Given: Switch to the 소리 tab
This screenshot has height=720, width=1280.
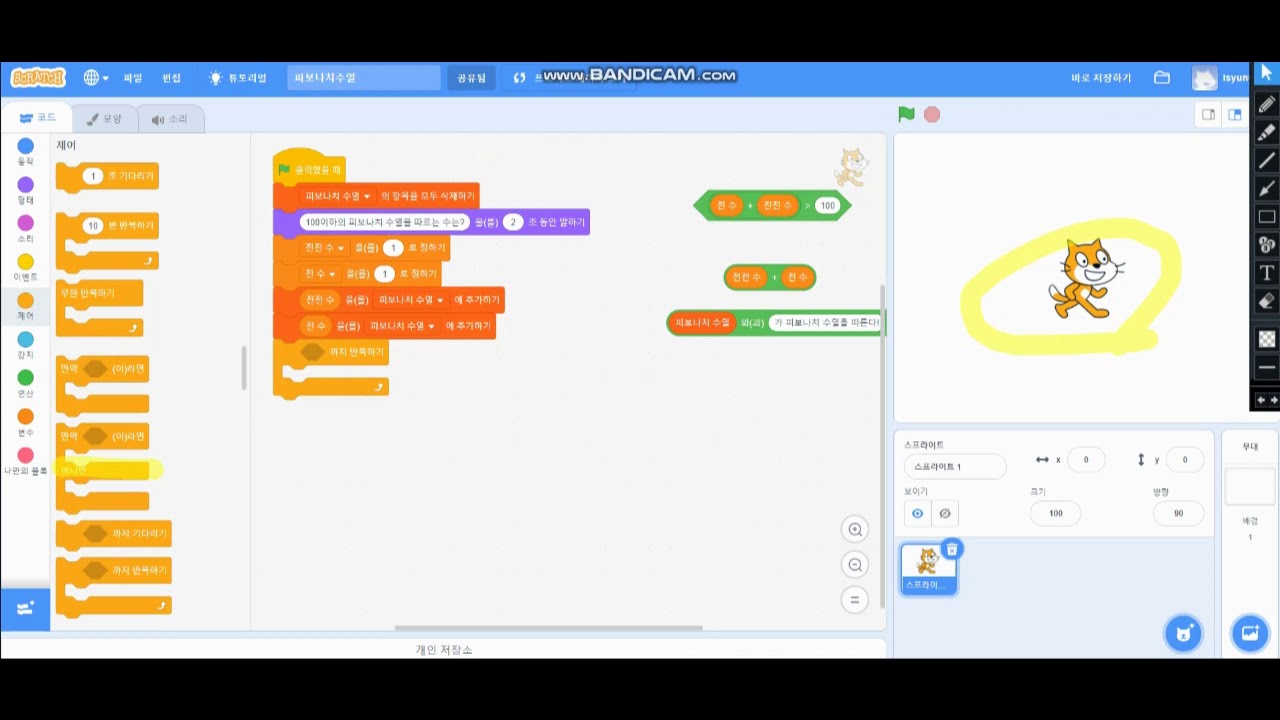Looking at the screenshot, I should [170, 119].
